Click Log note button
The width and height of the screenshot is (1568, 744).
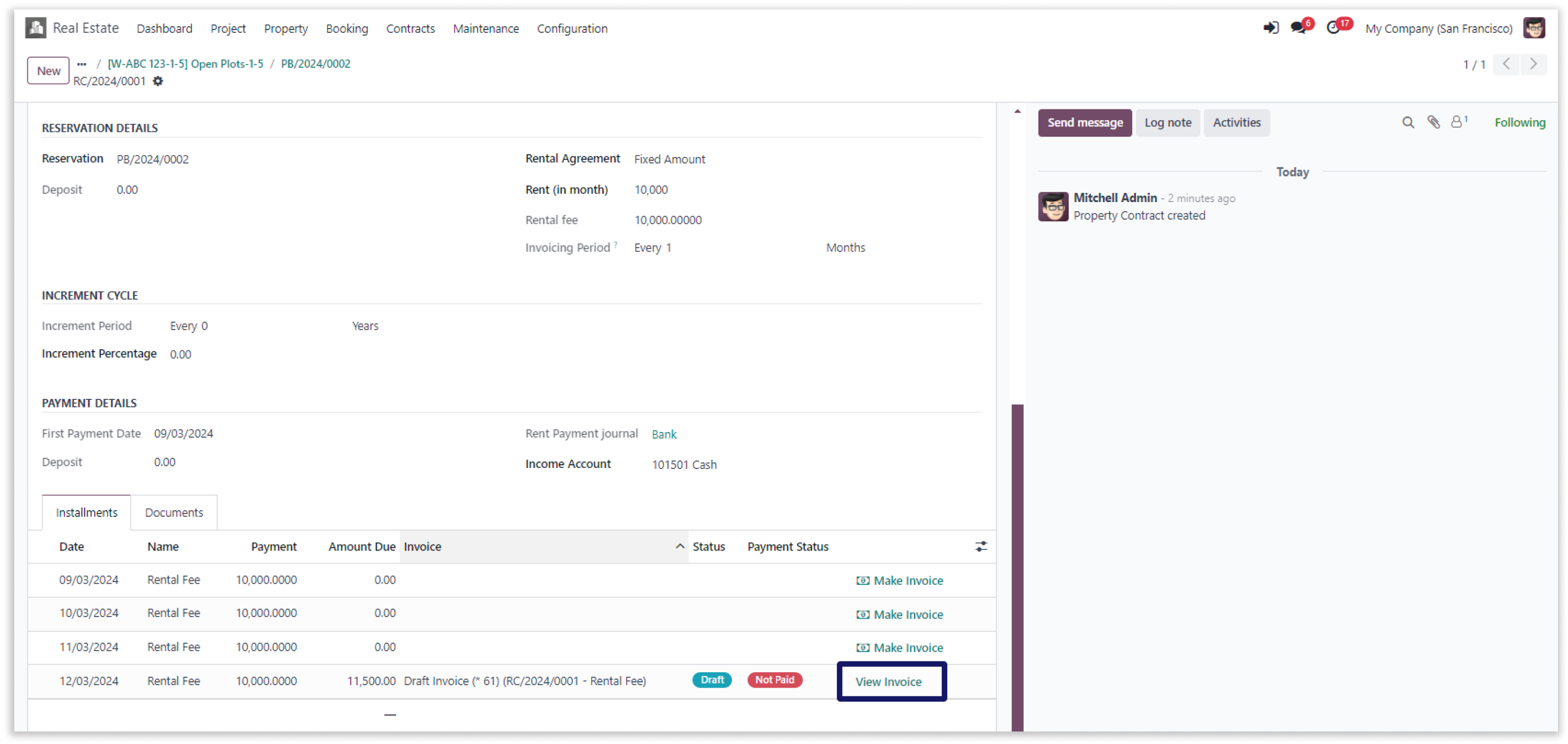tap(1168, 123)
